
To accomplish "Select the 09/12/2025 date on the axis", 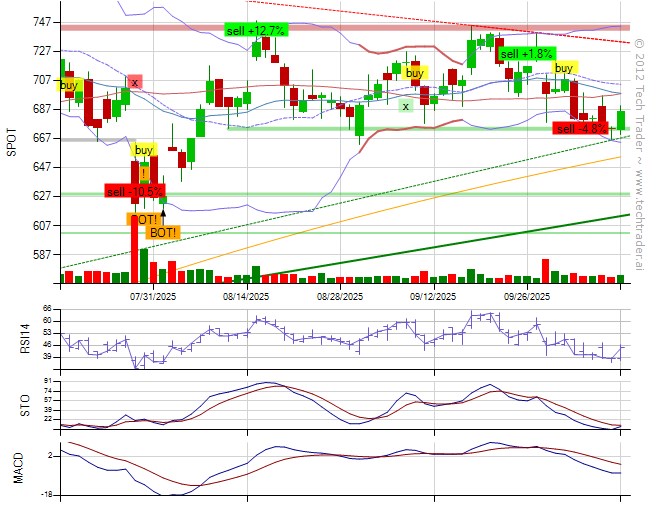I will (x=433, y=297).
